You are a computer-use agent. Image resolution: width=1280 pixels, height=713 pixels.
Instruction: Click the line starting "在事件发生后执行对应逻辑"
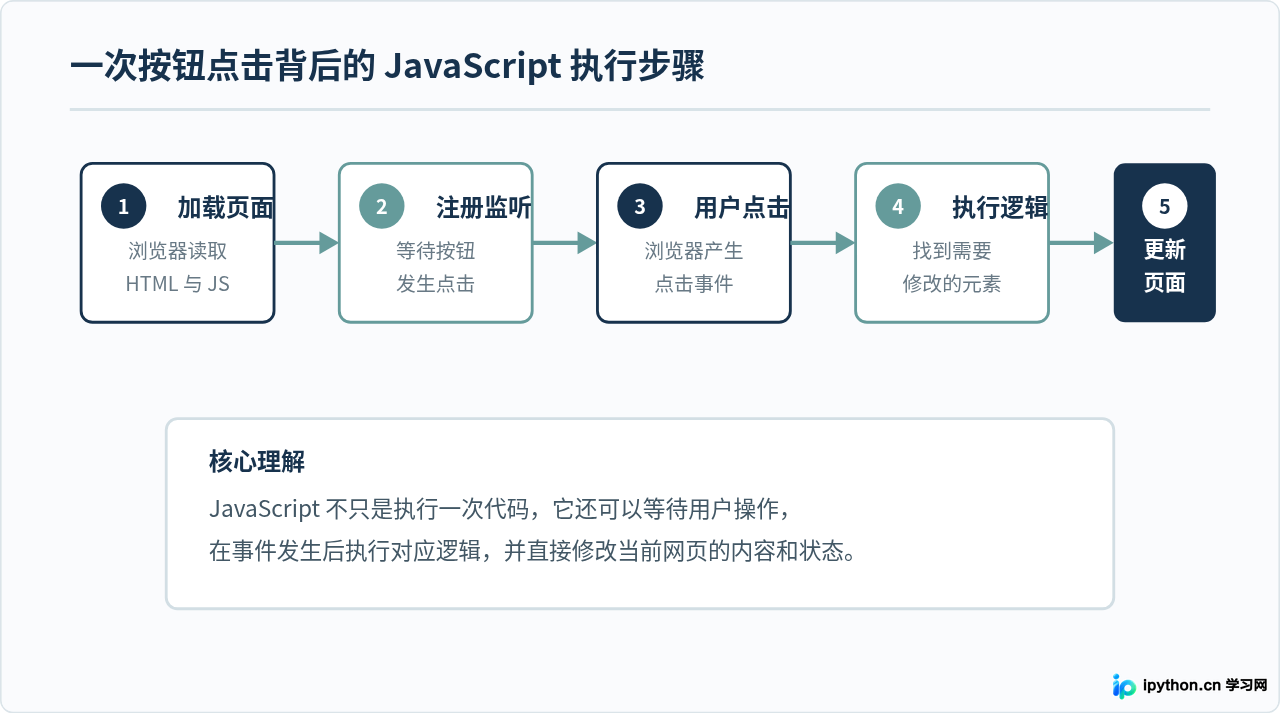(533, 551)
